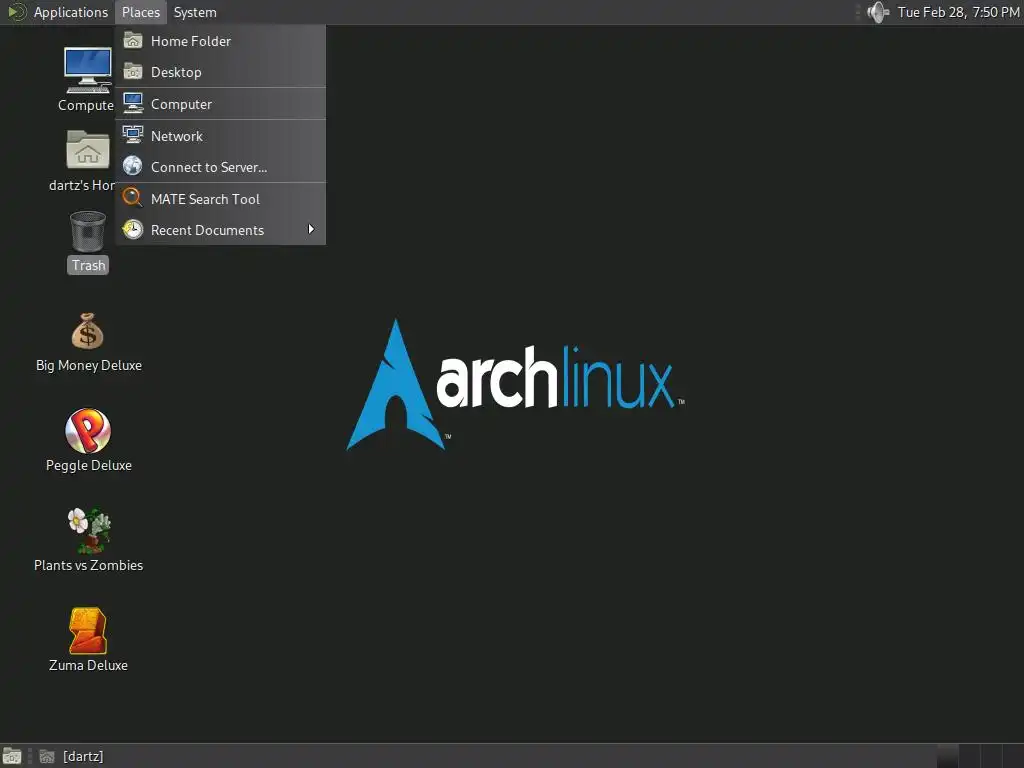Click the MATE logo icon in the top panel
The width and height of the screenshot is (1024, 768).
click(16, 12)
